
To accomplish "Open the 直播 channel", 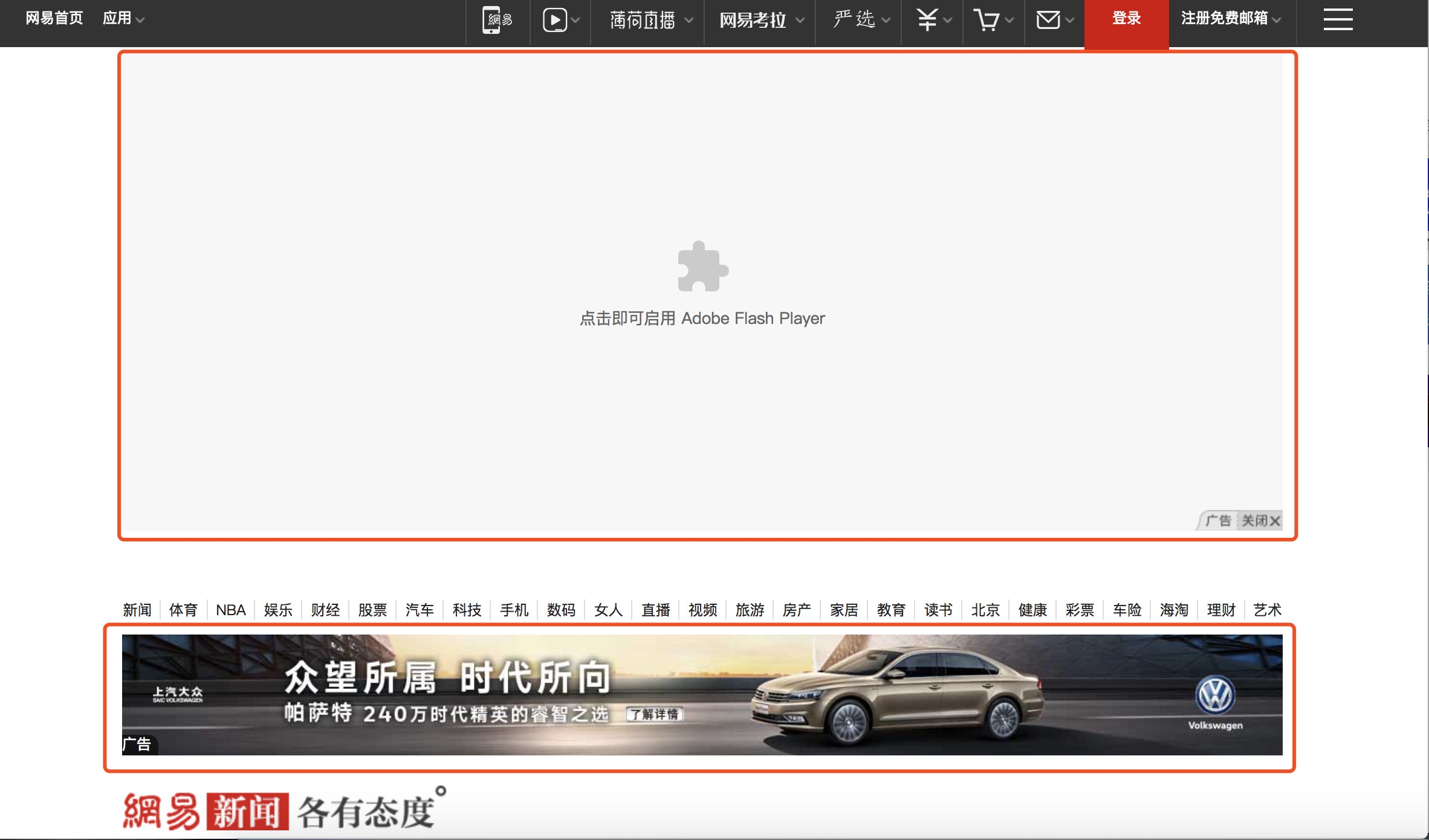I will (655, 610).
